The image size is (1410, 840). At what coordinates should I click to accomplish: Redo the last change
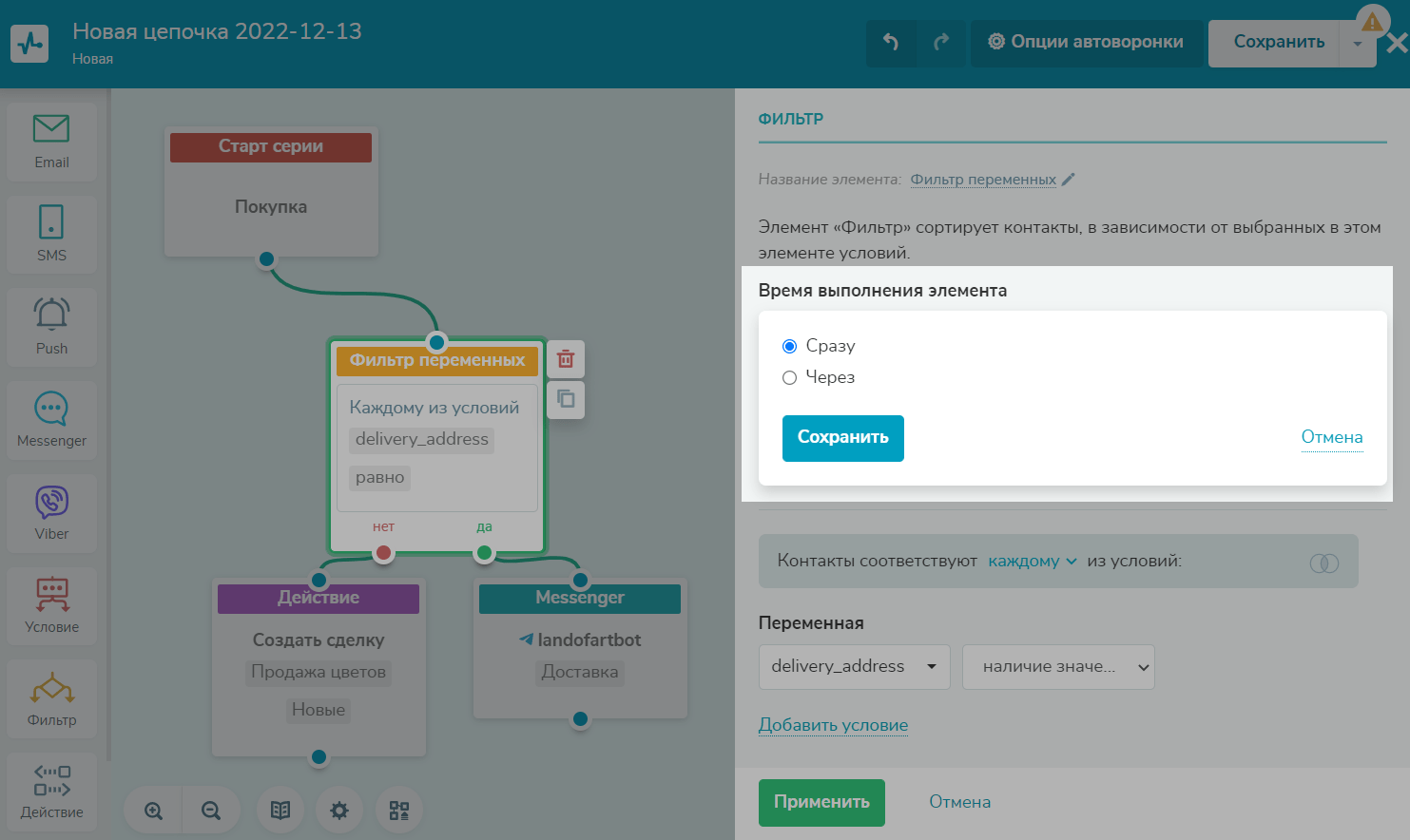point(941,42)
